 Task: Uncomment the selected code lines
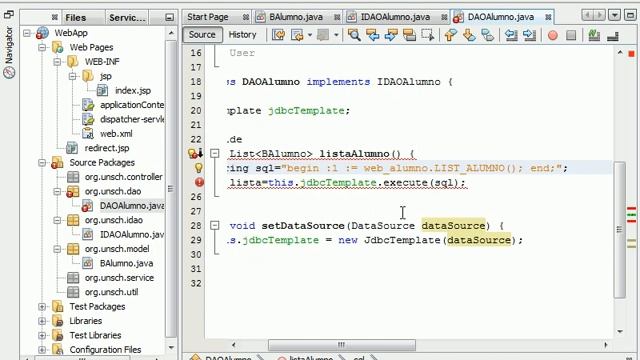pos(613,36)
